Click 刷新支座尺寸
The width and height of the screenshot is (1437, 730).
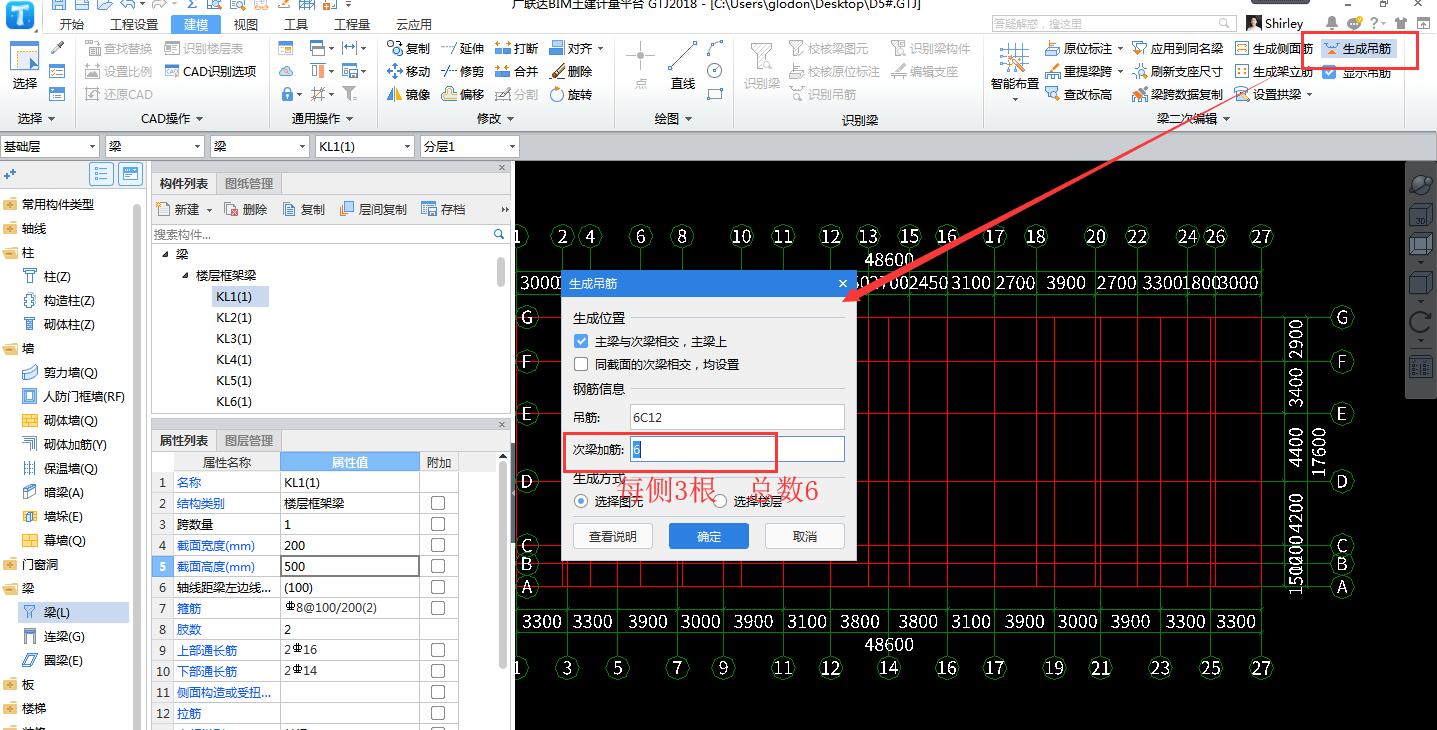pyautogui.click(x=1177, y=71)
